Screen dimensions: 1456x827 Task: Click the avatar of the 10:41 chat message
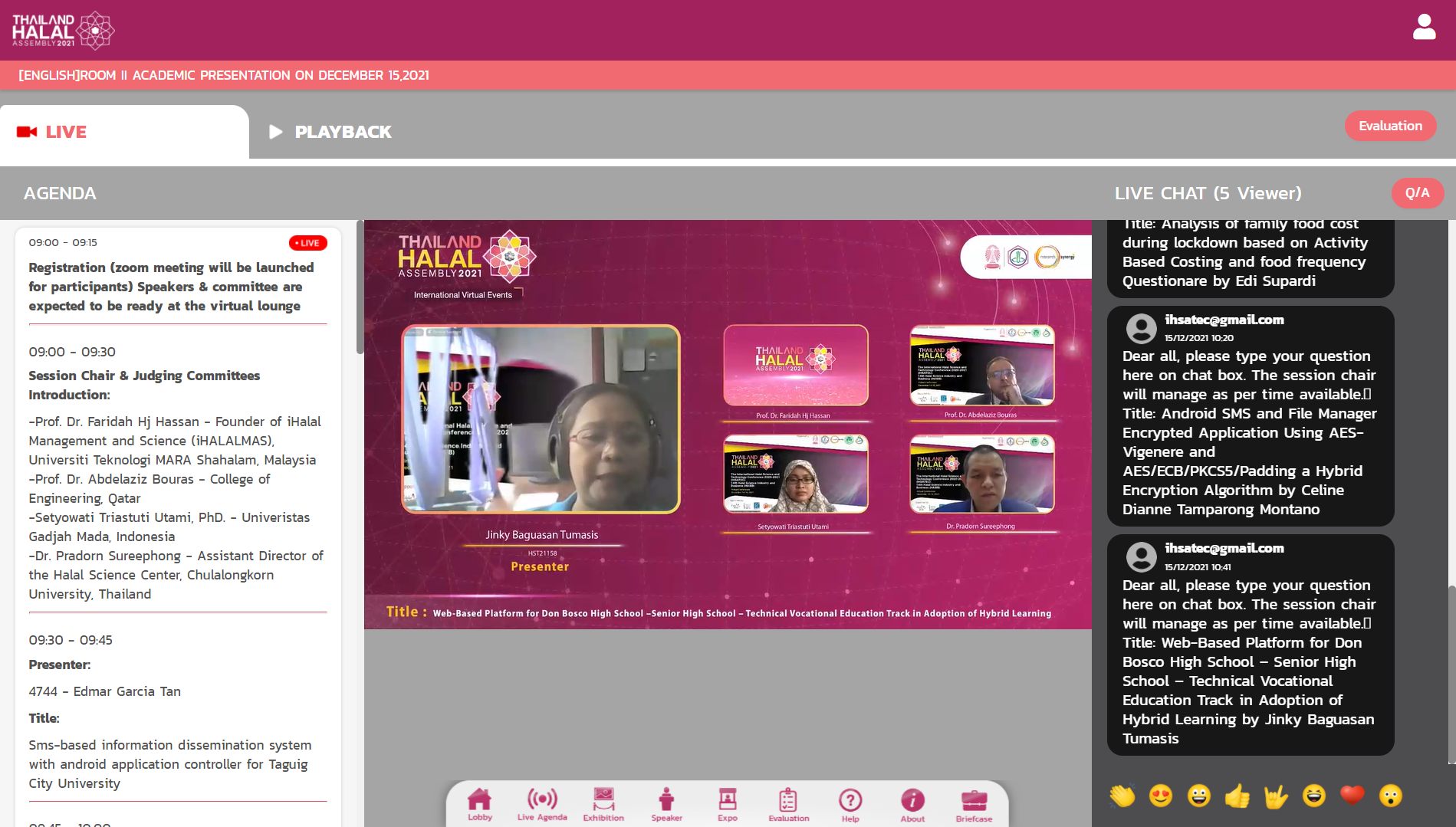pyautogui.click(x=1141, y=557)
